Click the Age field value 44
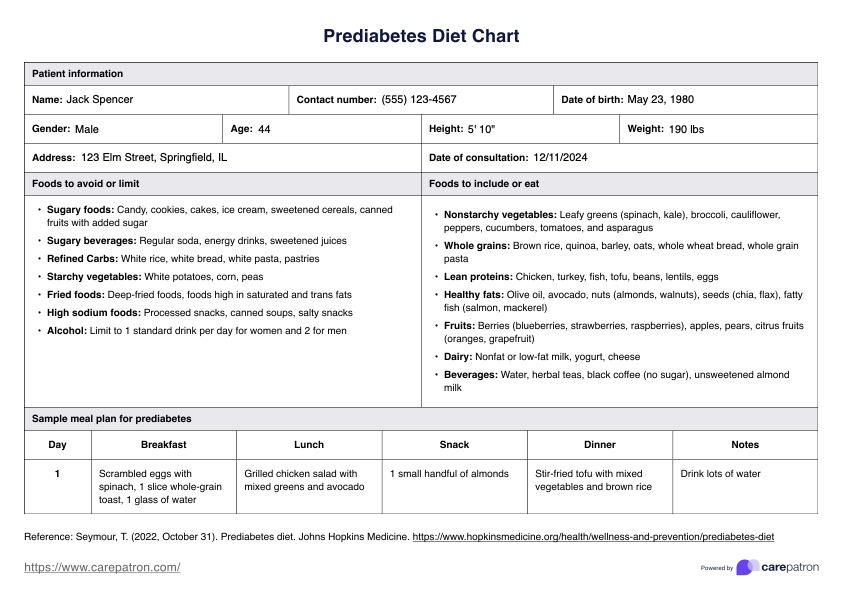Image resolution: width=842 pixels, height=595 pixels. [264, 129]
